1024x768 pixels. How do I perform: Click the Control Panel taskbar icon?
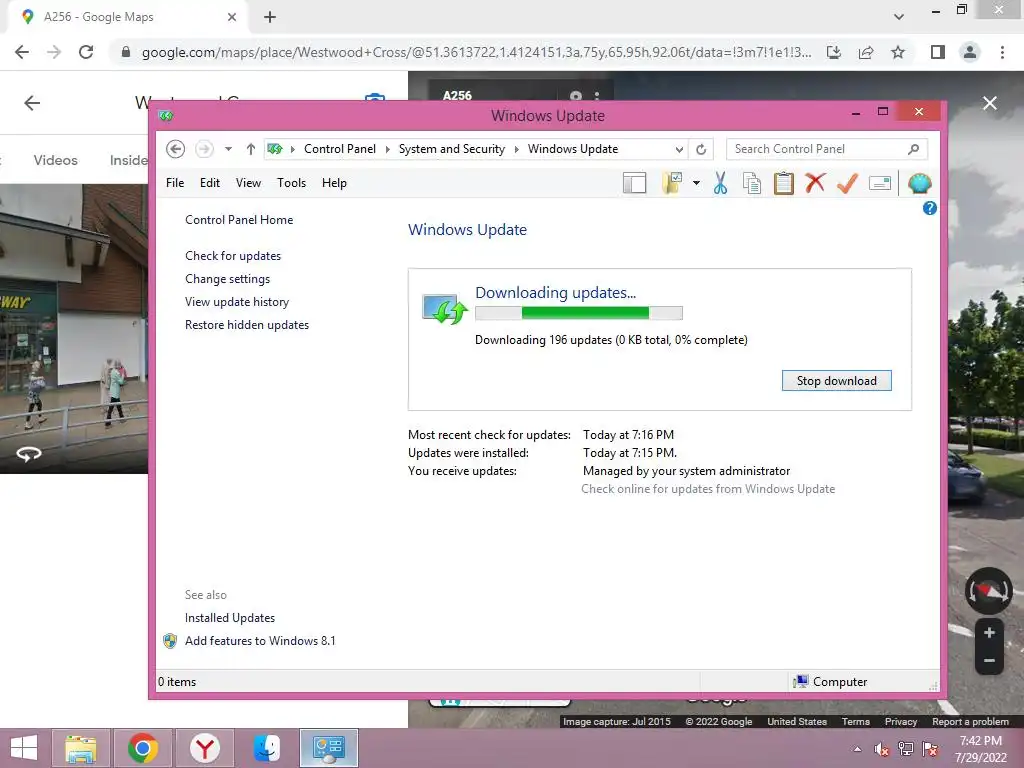click(328, 748)
